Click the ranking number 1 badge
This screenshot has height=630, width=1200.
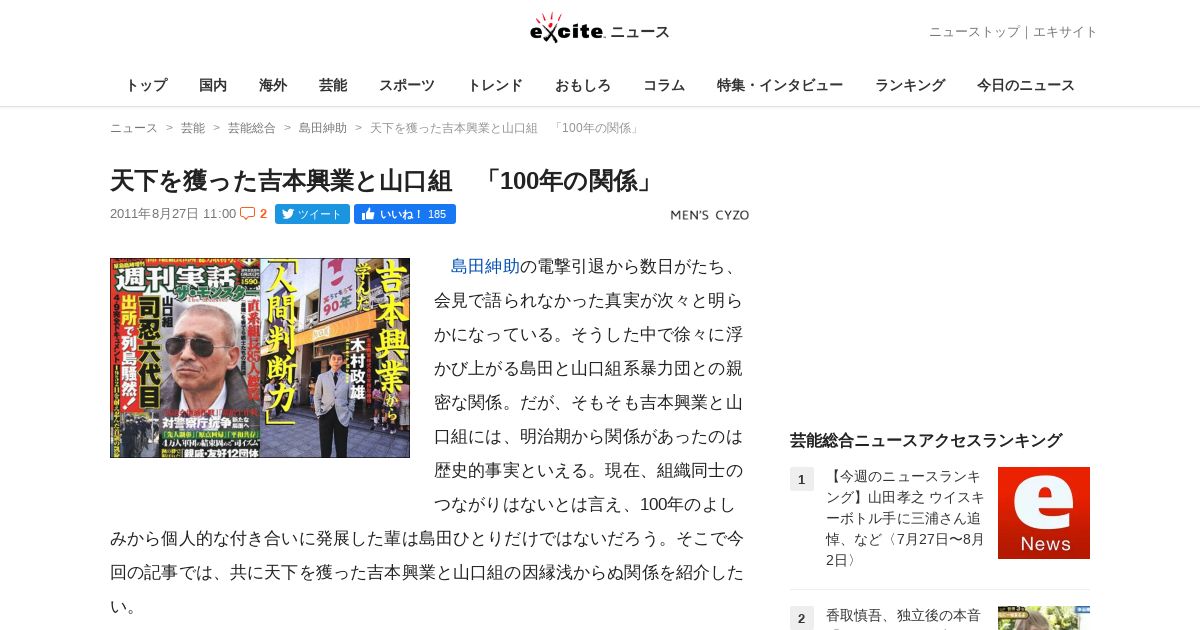802,479
